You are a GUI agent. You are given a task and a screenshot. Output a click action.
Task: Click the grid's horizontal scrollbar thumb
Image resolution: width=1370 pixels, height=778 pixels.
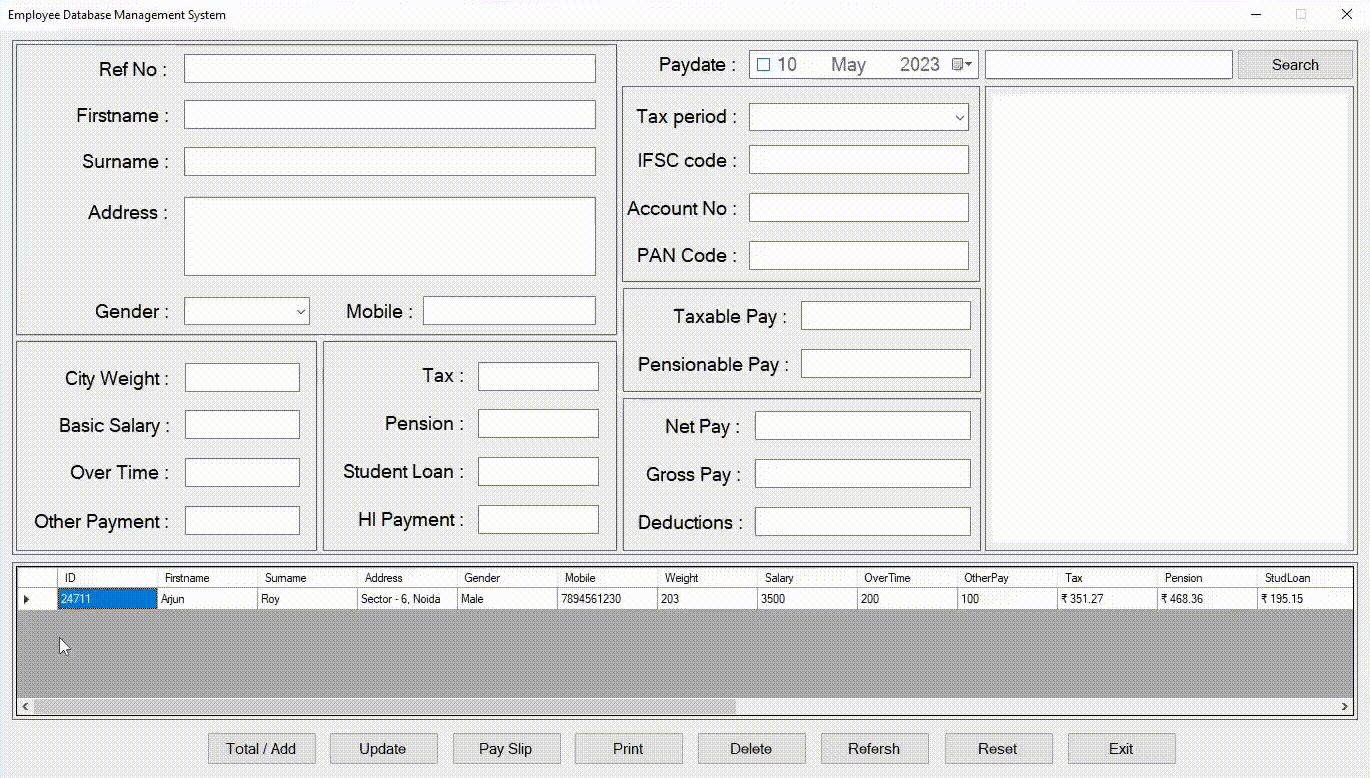[x=385, y=706]
